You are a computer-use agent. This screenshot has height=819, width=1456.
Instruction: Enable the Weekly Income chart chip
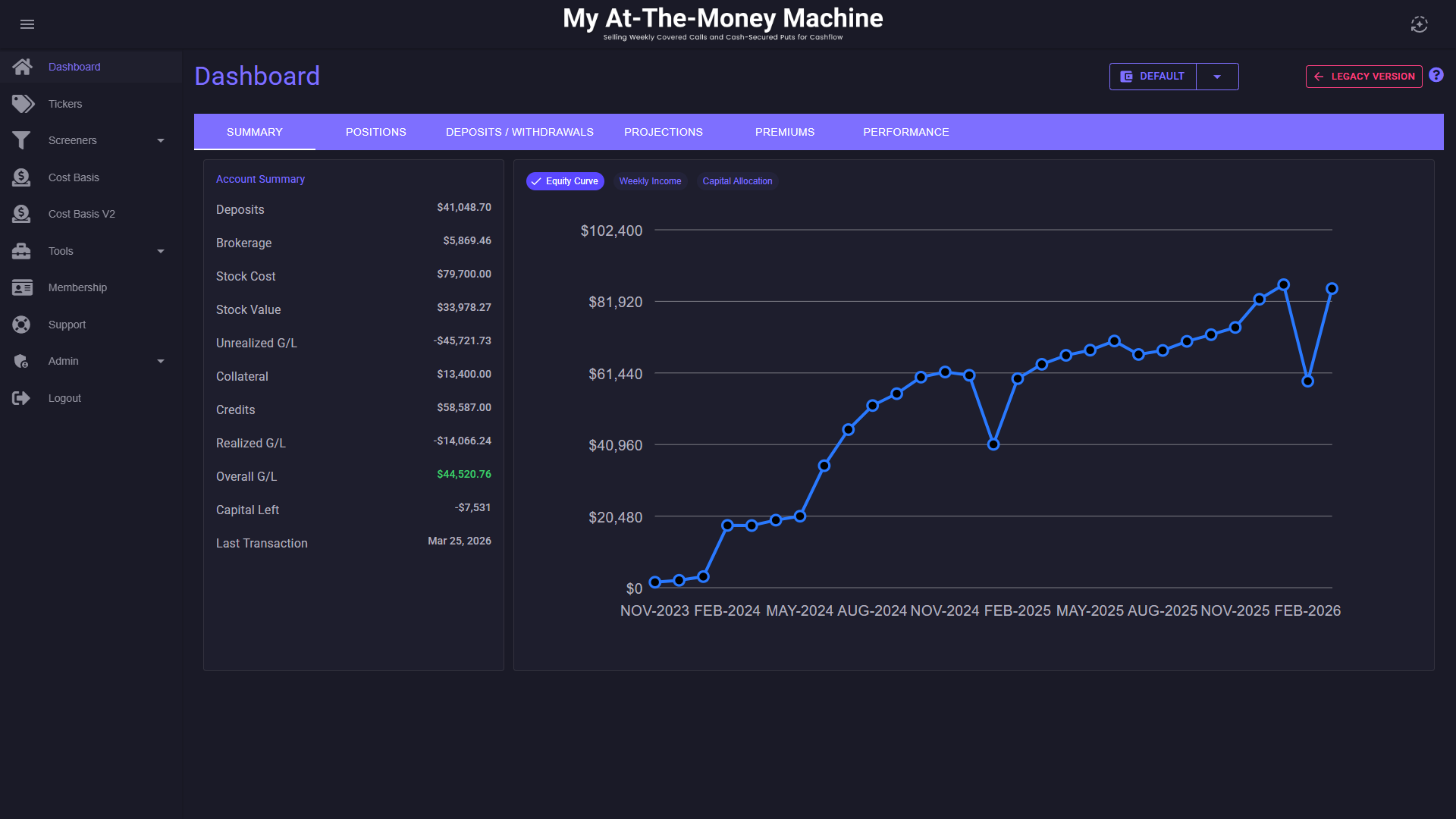pos(650,181)
